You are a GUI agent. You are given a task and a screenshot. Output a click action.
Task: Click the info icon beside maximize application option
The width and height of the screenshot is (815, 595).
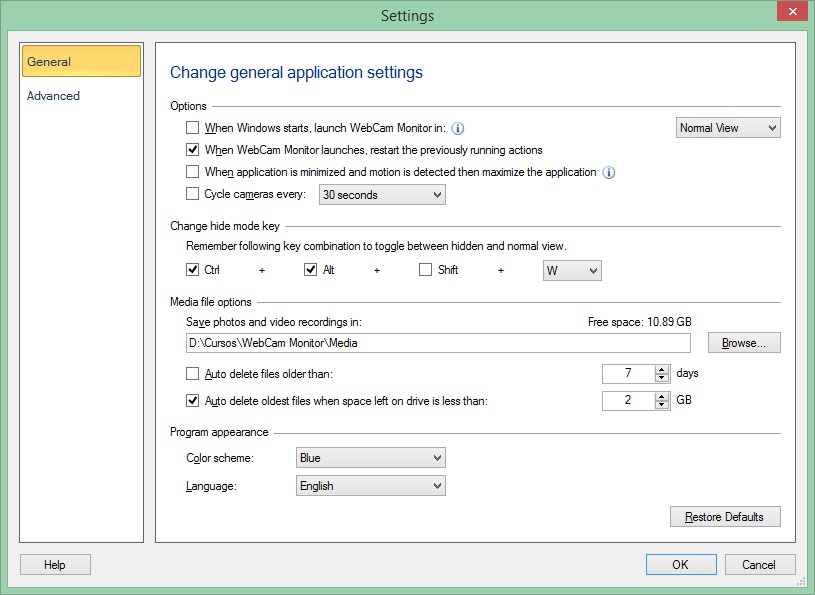(611, 172)
